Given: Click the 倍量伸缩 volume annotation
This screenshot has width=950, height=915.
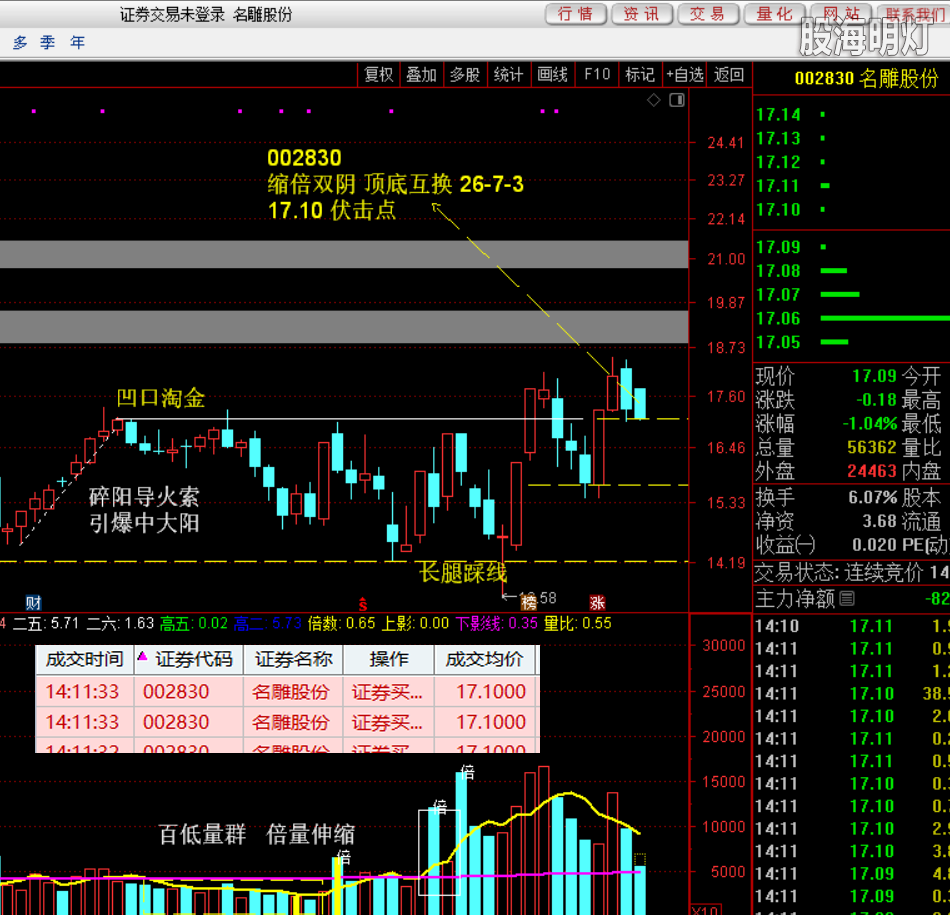Looking at the screenshot, I should pyautogui.click(x=311, y=834).
